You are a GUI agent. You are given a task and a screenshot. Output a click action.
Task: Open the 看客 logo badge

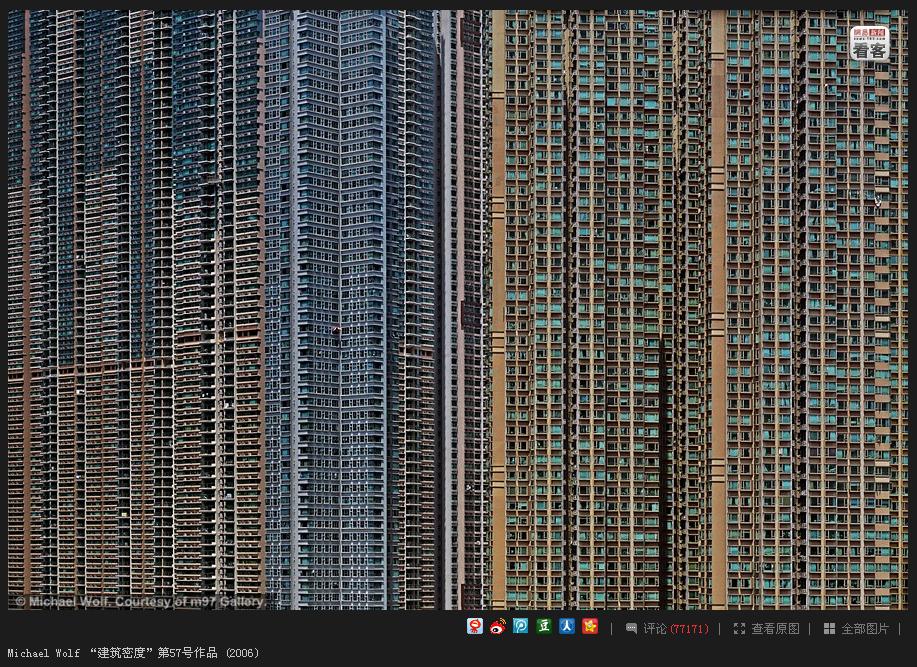870,43
